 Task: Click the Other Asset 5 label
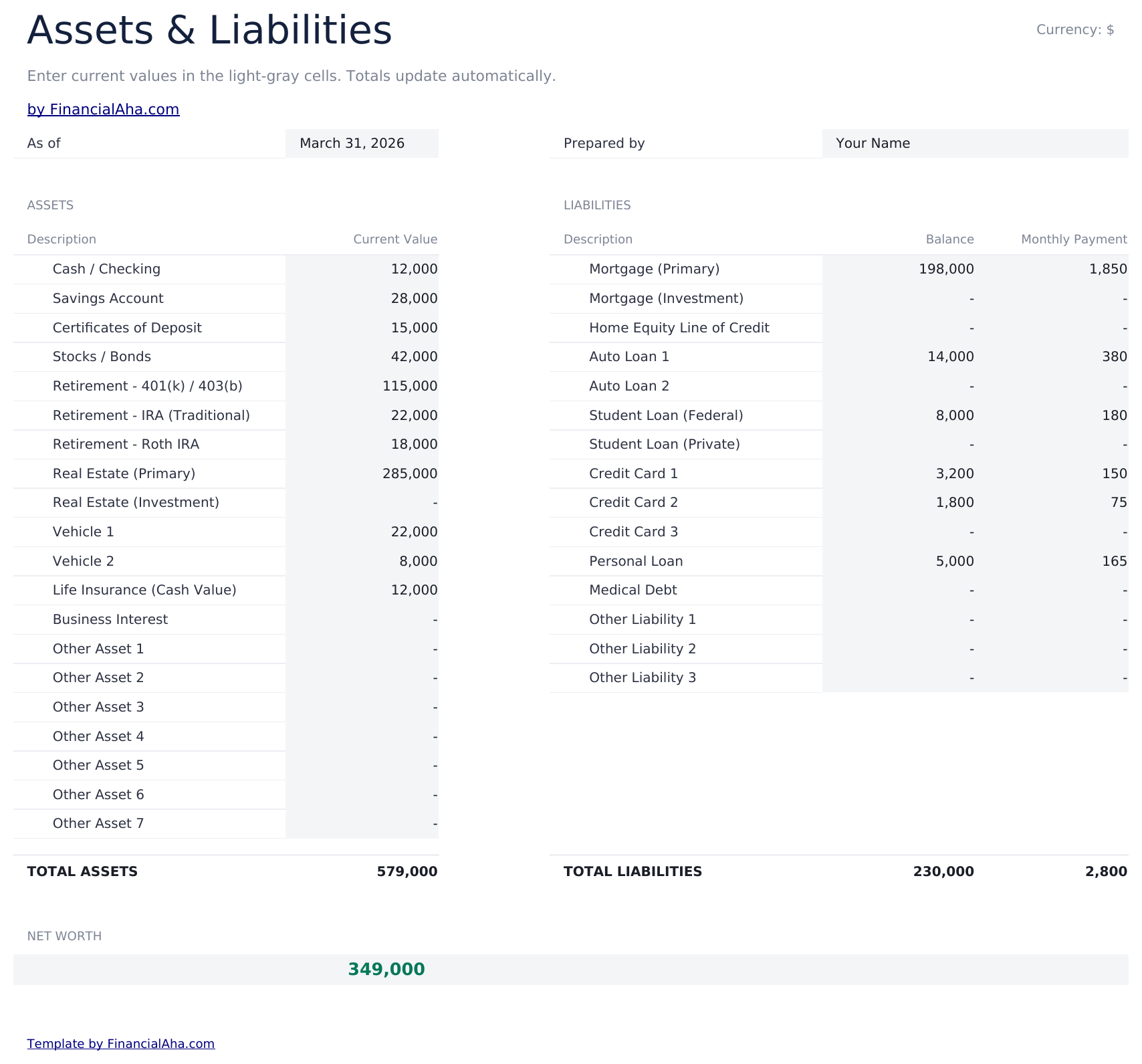tap(98, 765)
